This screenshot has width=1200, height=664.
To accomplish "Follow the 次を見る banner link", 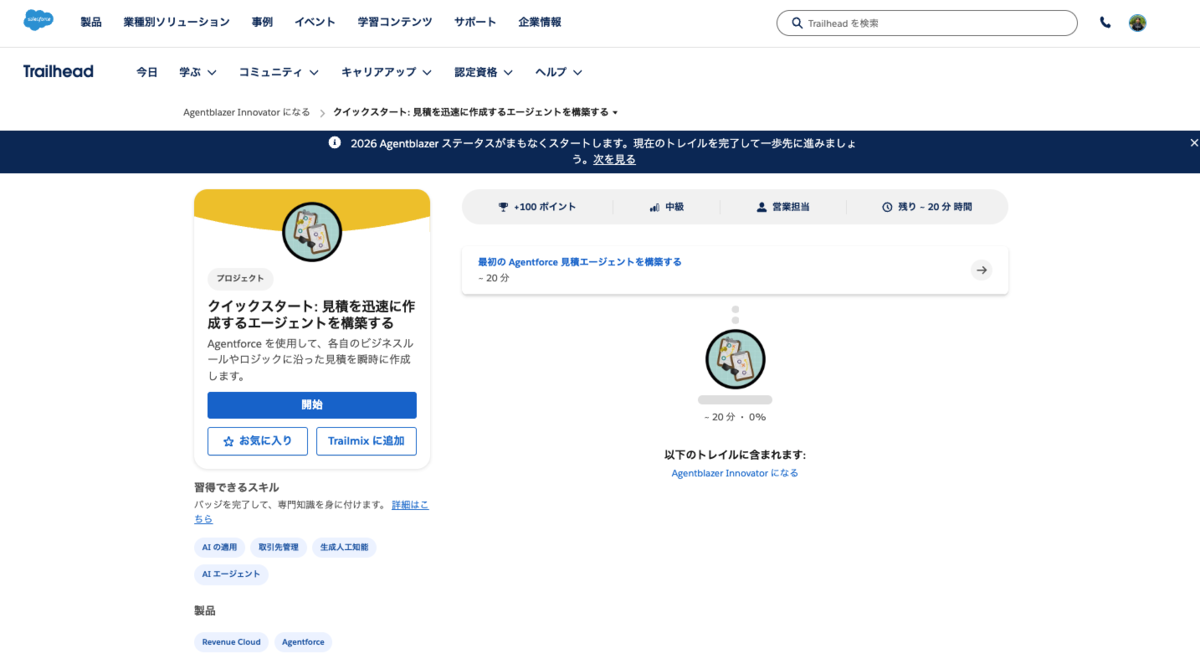I will coord(614,159).
